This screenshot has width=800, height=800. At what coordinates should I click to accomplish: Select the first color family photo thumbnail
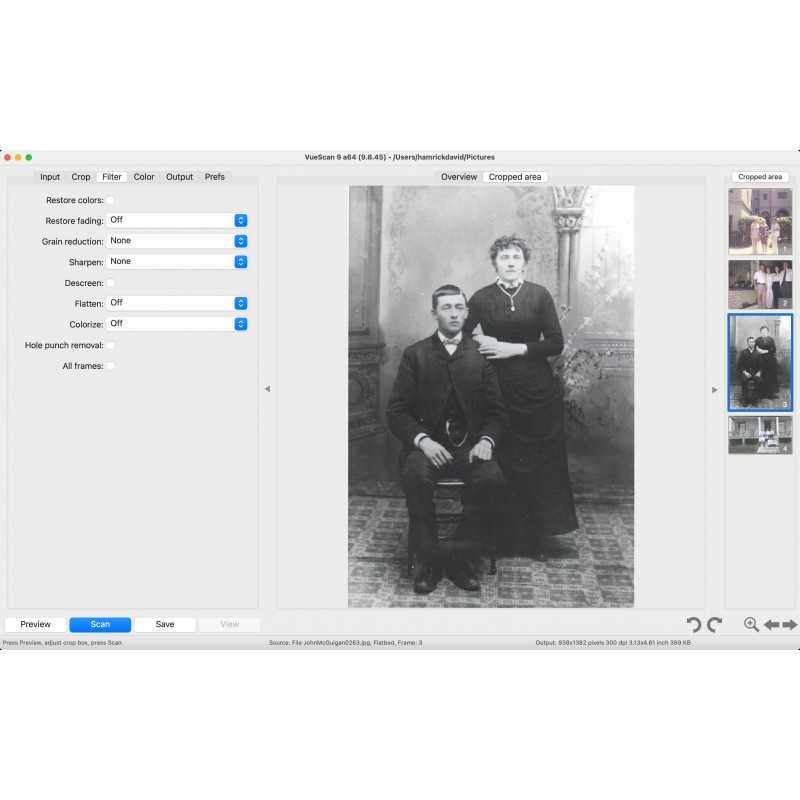click(x=759, y=220)
